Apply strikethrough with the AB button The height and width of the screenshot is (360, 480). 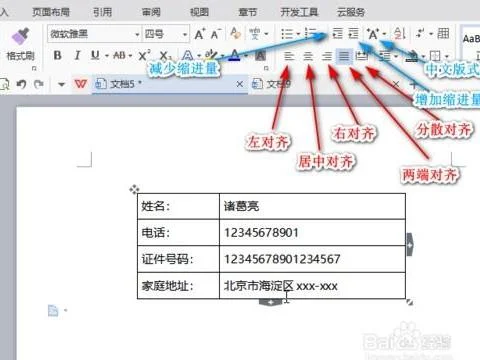tap(119, 55)
